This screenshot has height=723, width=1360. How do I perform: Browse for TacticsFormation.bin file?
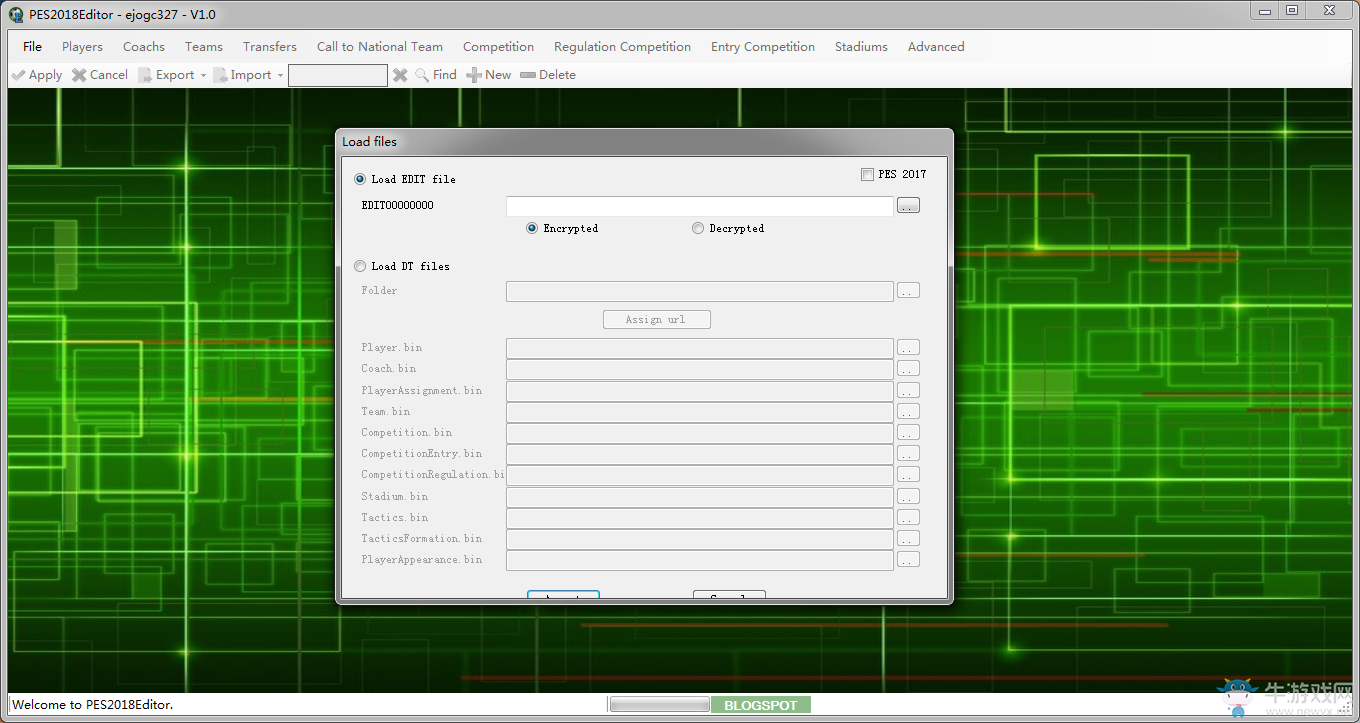tap(908, 539)
